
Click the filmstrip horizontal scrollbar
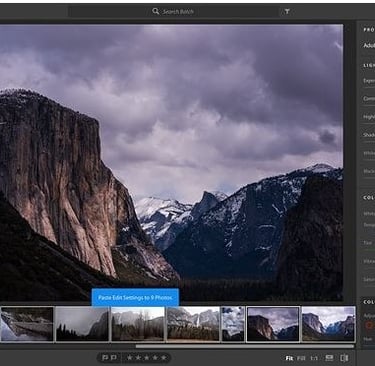coord(244,346)
